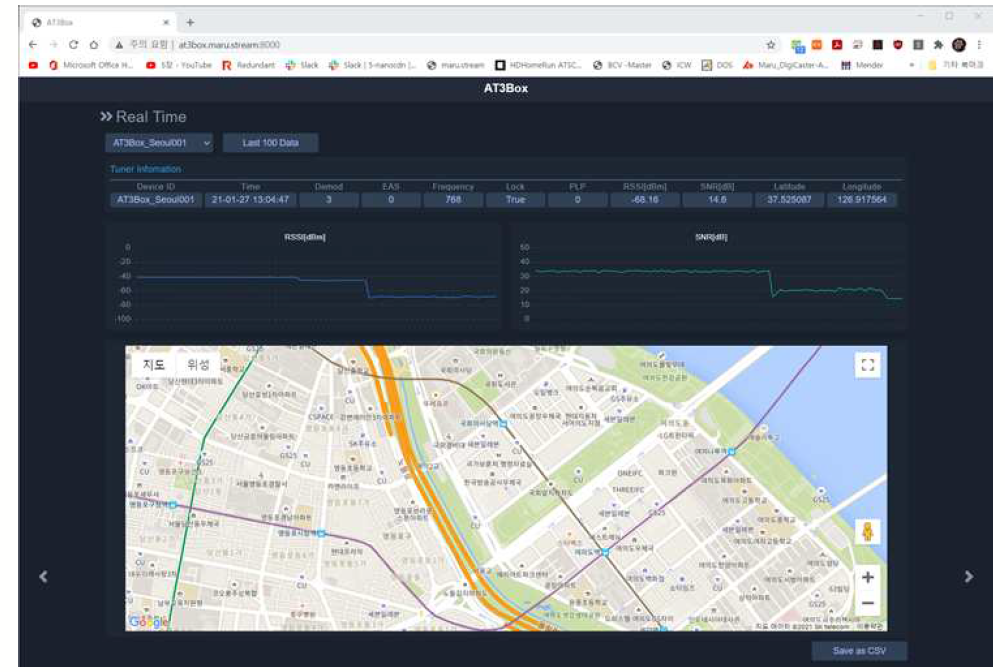1005x672 pixels.
Task: Select the Latitude value 37.525087
Action: (x=789, y=200)
